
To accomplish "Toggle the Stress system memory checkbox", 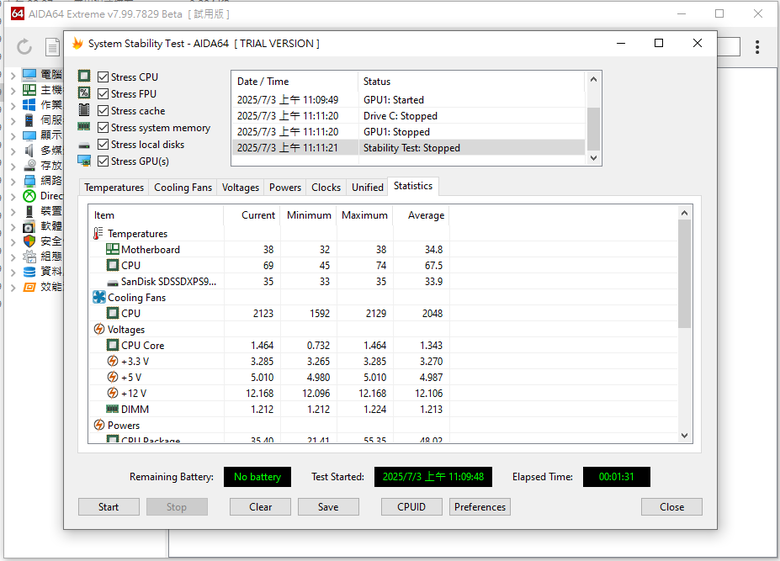I will (103, 127).
